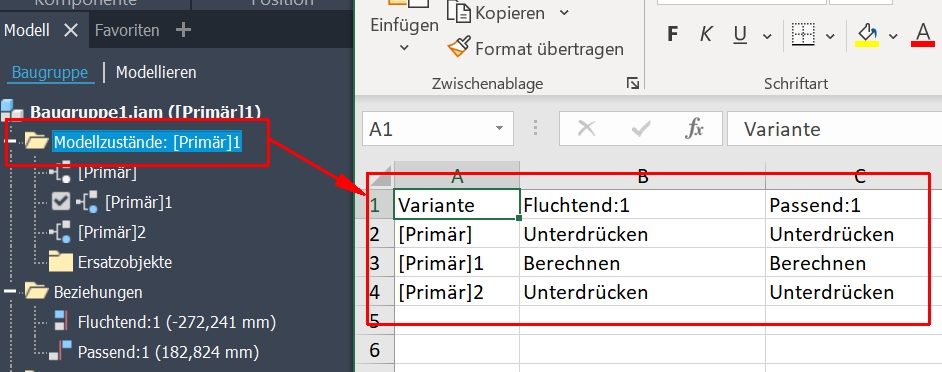Apply red font color icon
This screenshot has height=372, width=942.
coord(923,35)
